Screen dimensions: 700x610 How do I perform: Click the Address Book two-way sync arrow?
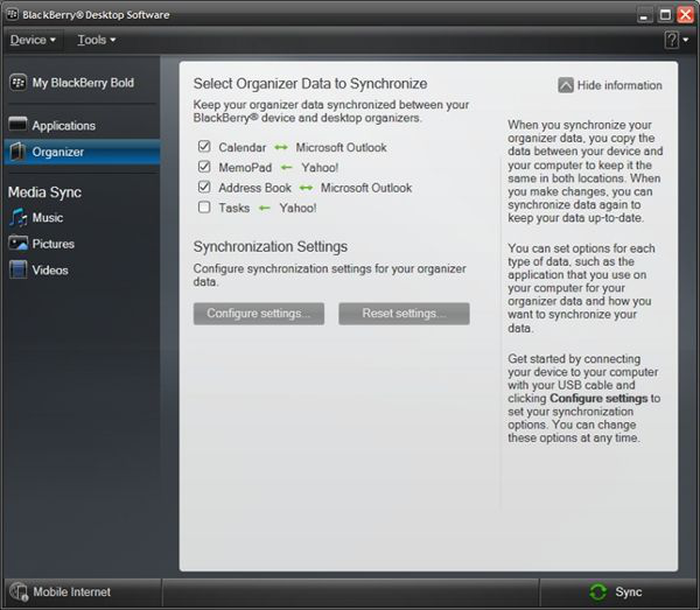306,188
